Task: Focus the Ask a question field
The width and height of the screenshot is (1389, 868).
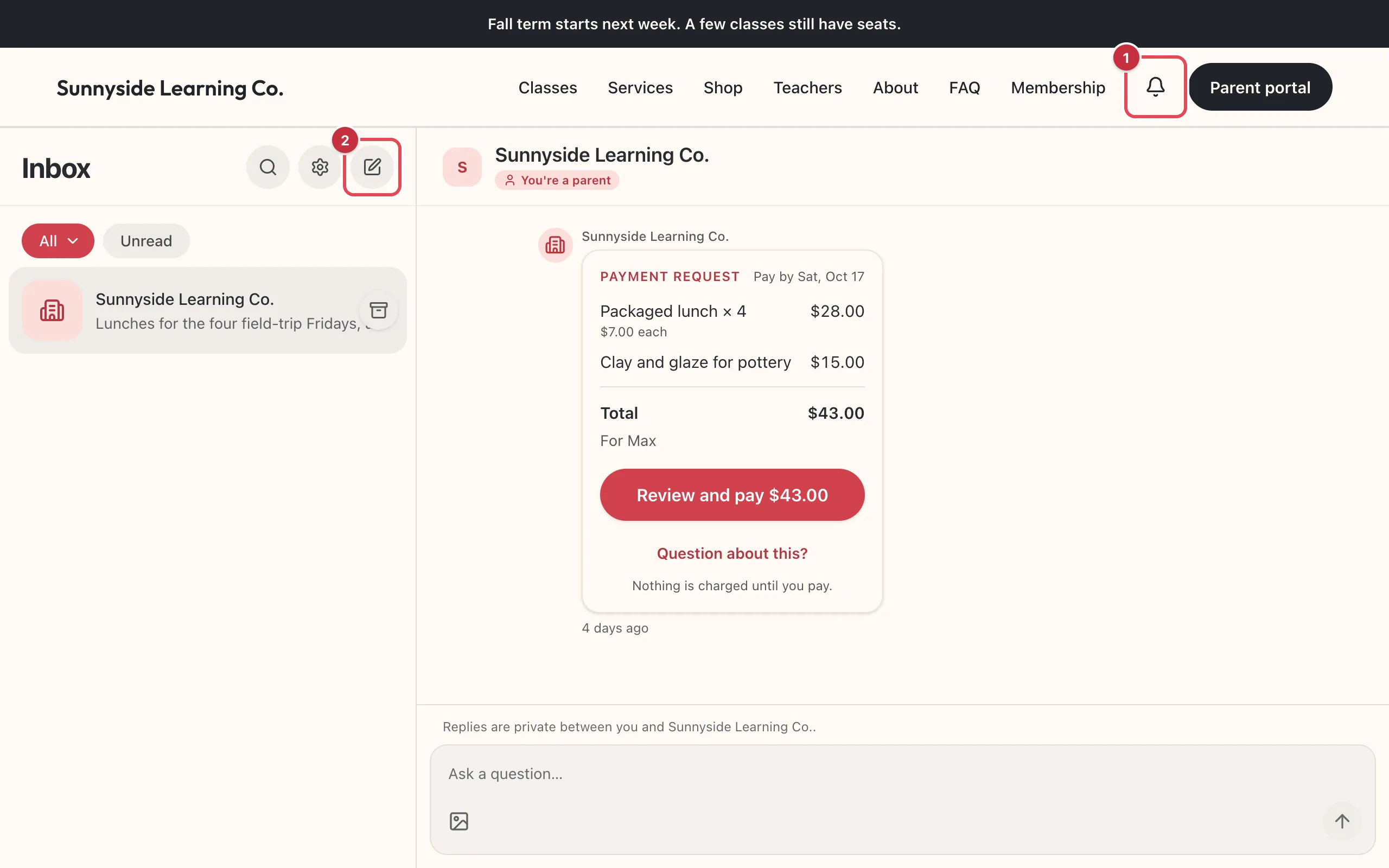Action: (902, 774)
